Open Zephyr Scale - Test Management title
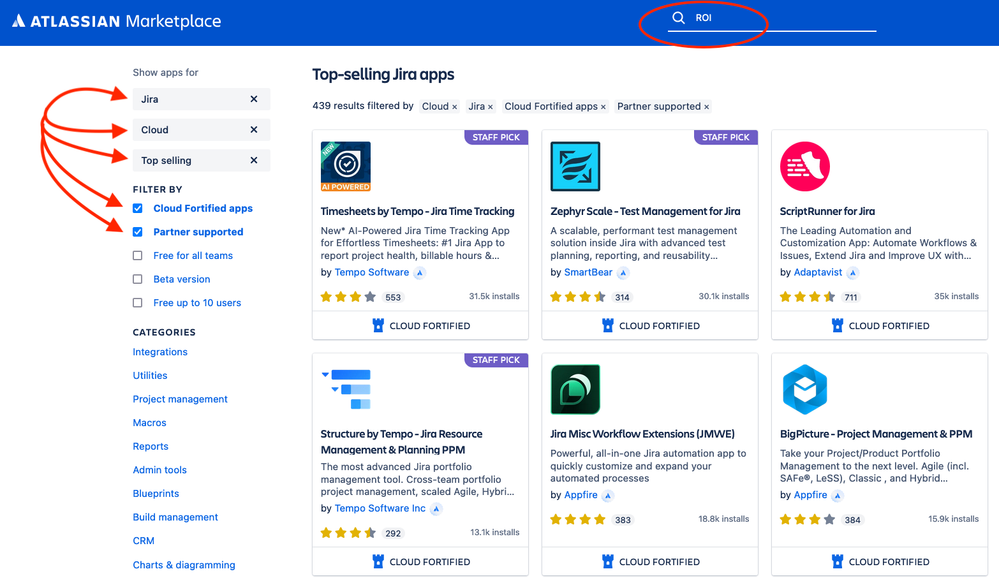The width and height of the screenshot is (999, 583). pos(645,211)
